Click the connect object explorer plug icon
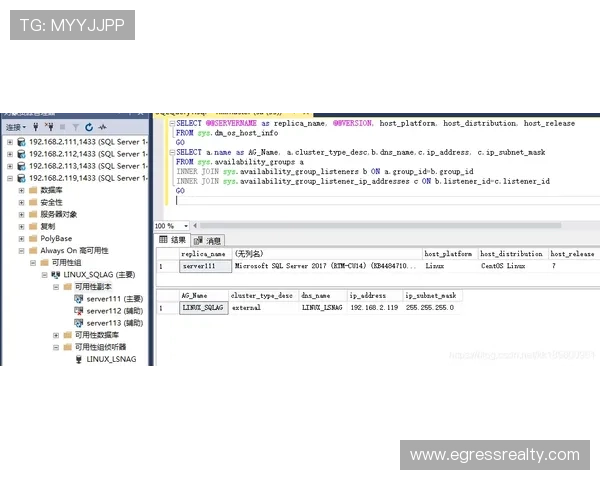Screen dimensions: 600x480 (36, 127)
